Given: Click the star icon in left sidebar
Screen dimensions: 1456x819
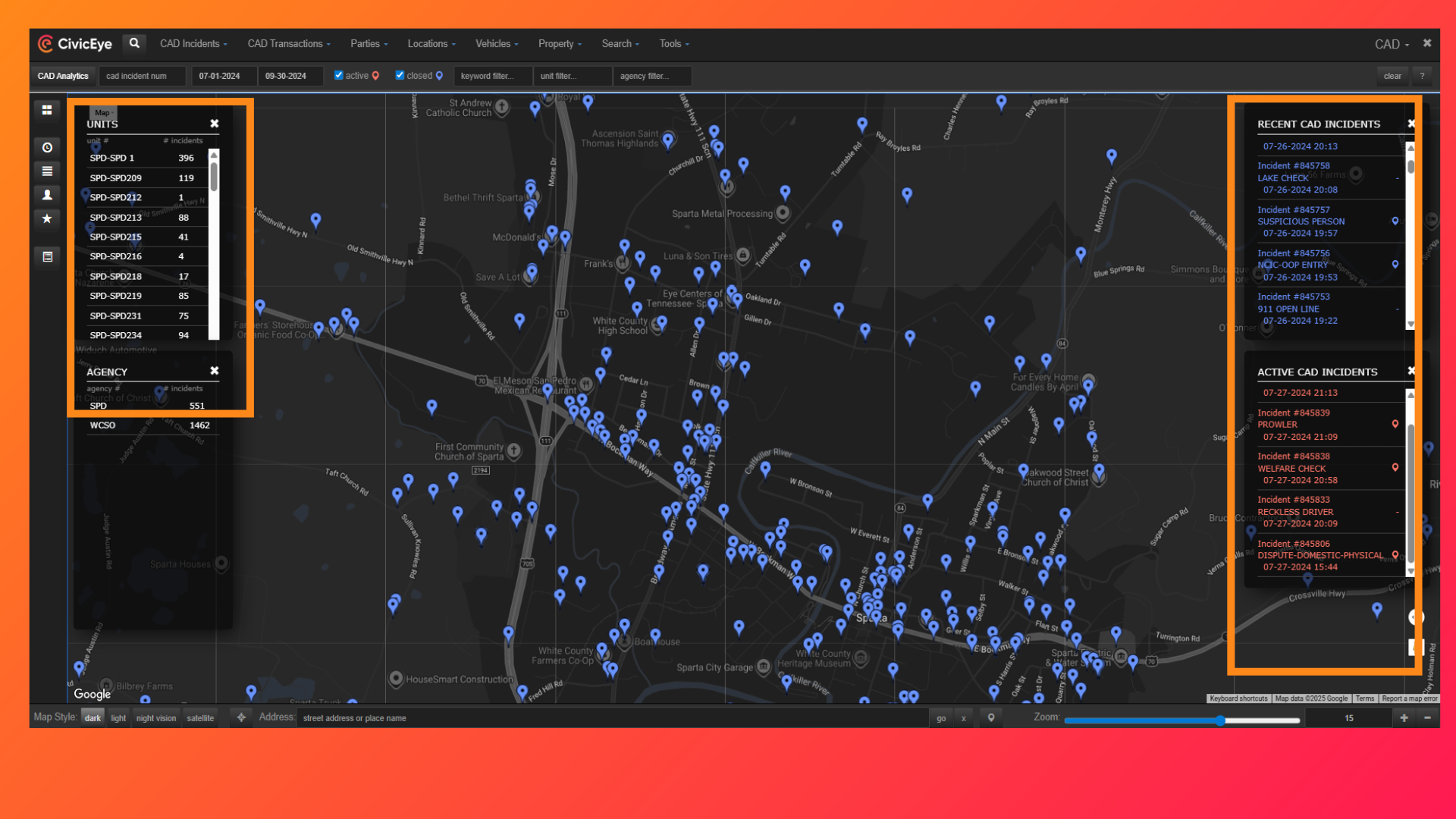Looking at the screenshot, I should (47, 218).
